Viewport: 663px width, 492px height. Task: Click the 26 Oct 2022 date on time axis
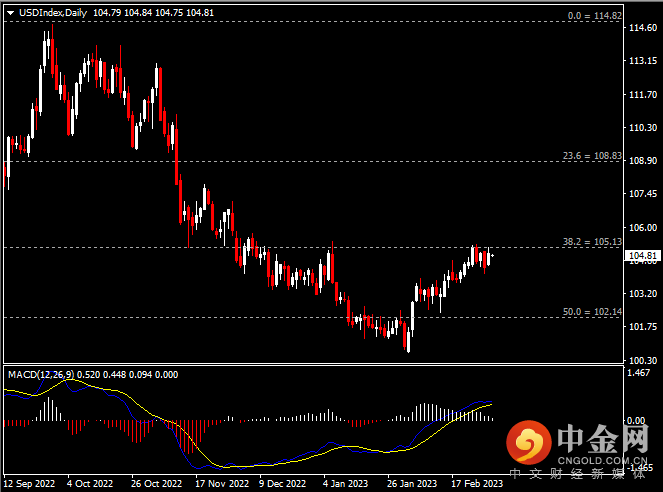tap(158, 483)
